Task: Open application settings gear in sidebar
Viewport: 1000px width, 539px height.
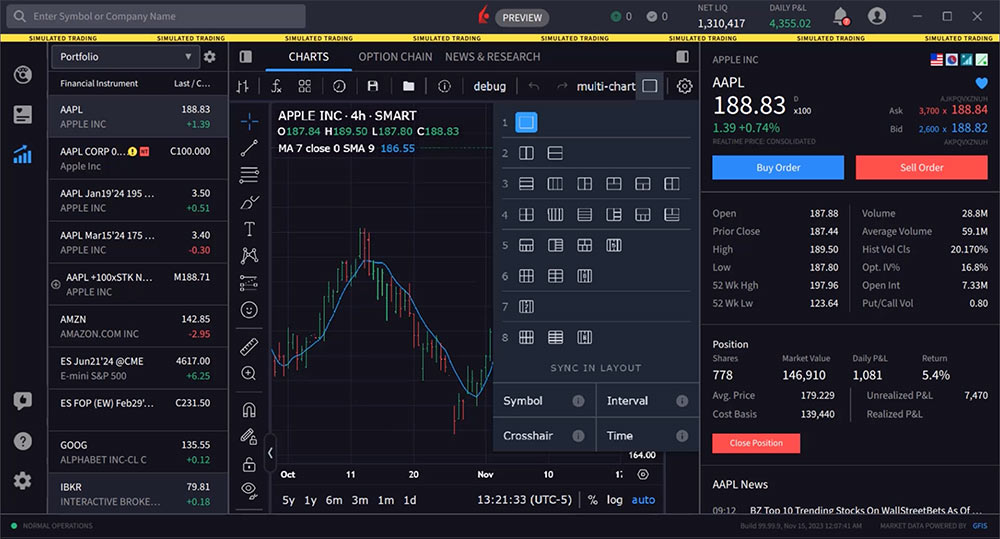Action: [x=22, y=480]
